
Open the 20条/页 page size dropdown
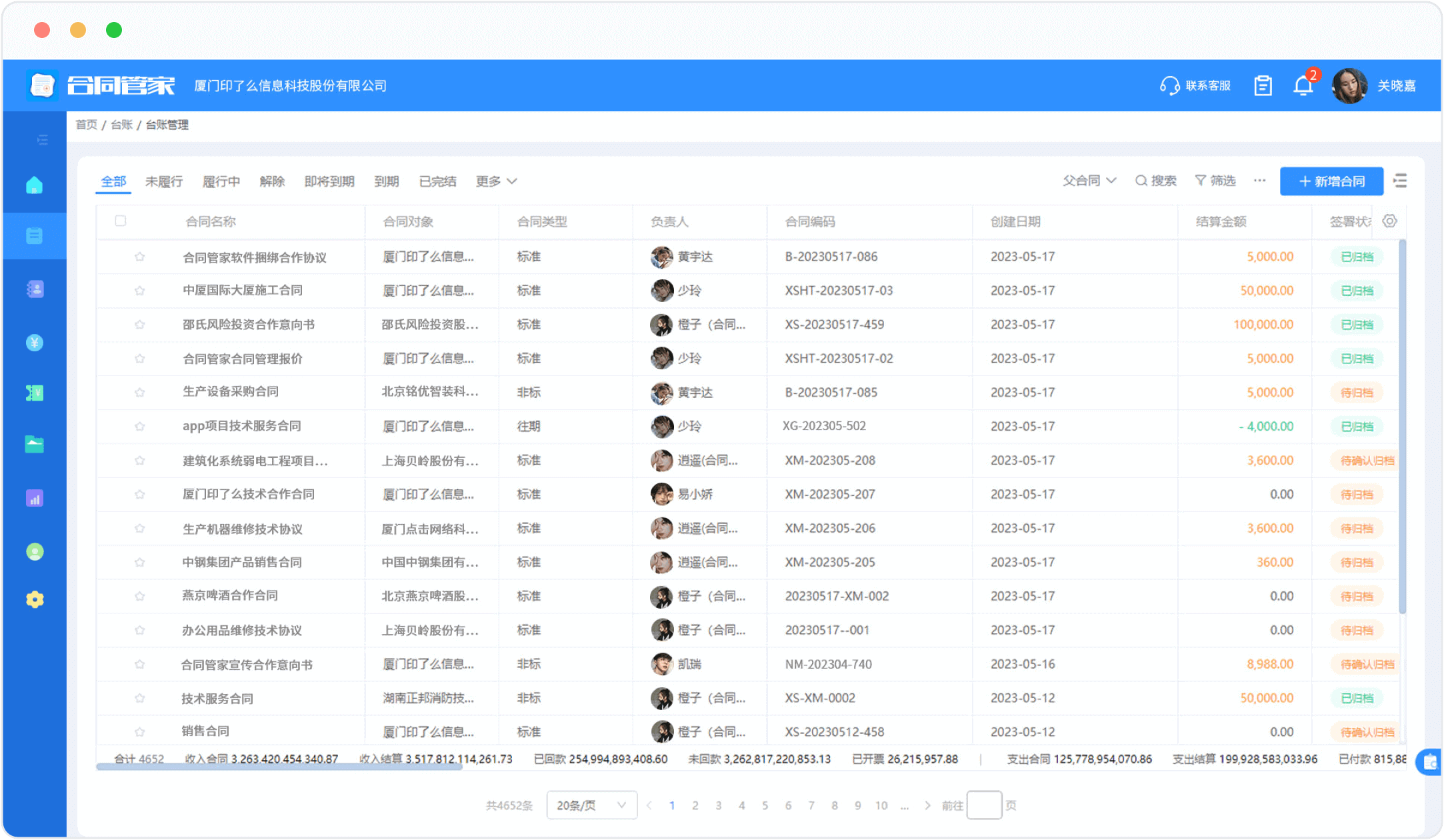point(591,805)
